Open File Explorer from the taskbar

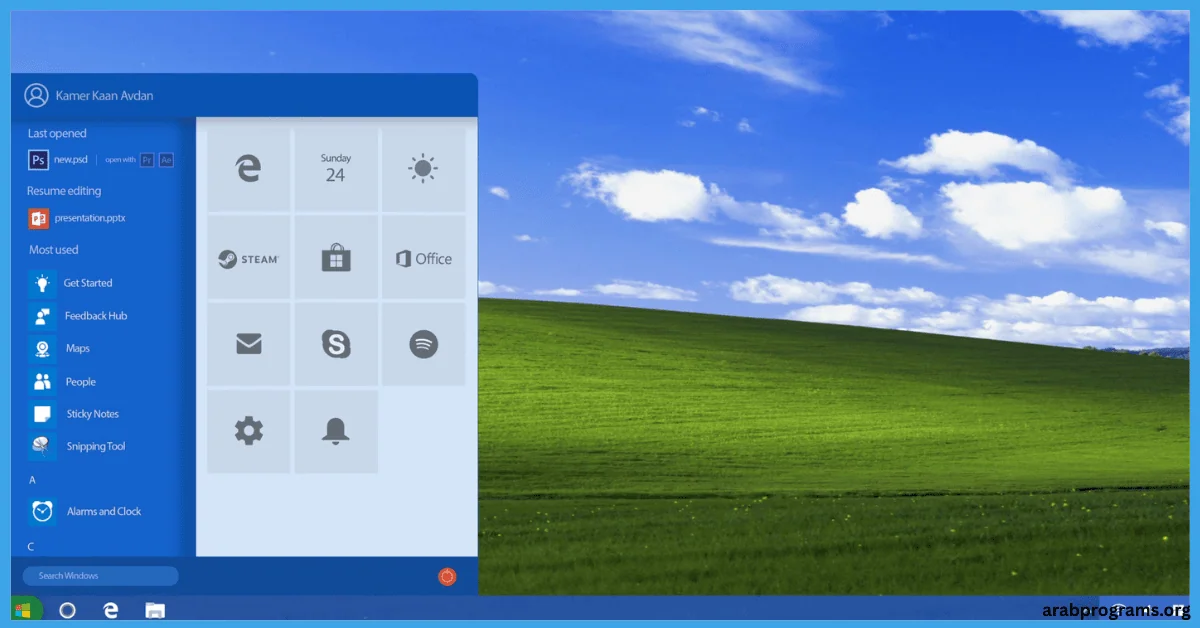coord(155,610)
